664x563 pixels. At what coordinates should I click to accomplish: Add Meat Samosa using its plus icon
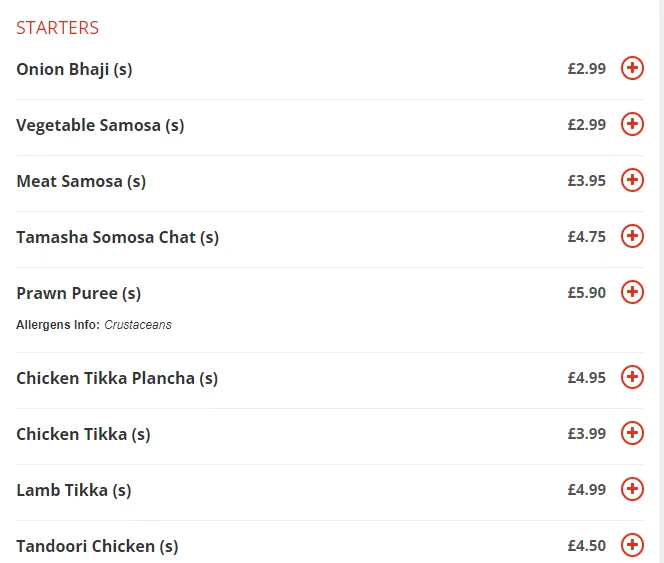(x=632, y=180)
